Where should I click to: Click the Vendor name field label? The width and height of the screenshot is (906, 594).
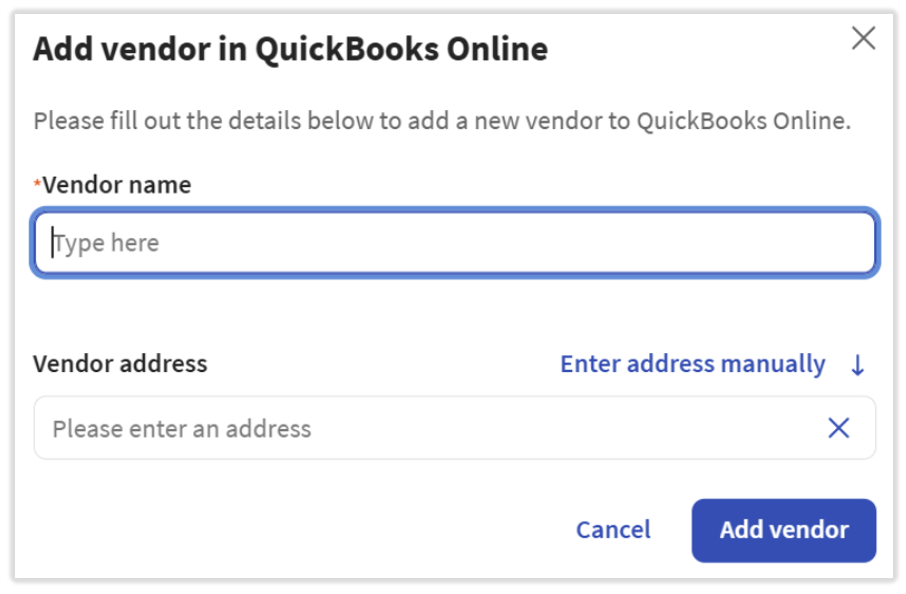(x=116, y=185)
